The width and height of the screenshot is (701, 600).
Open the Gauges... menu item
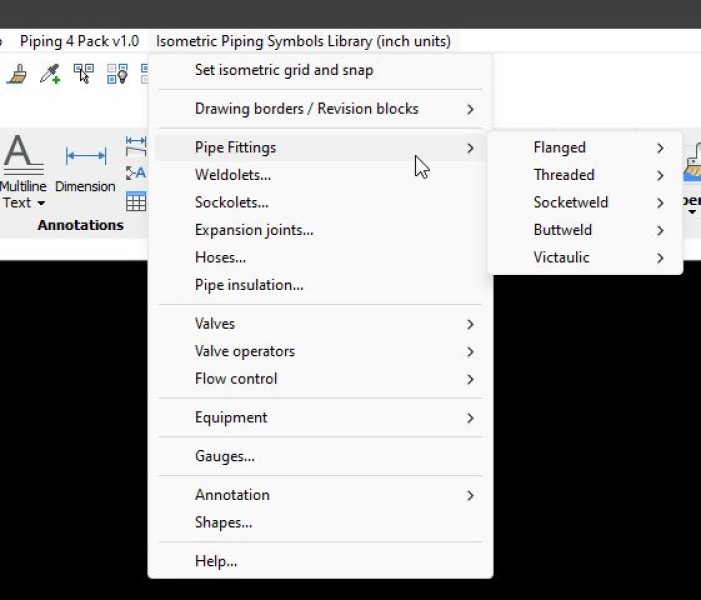320,457
